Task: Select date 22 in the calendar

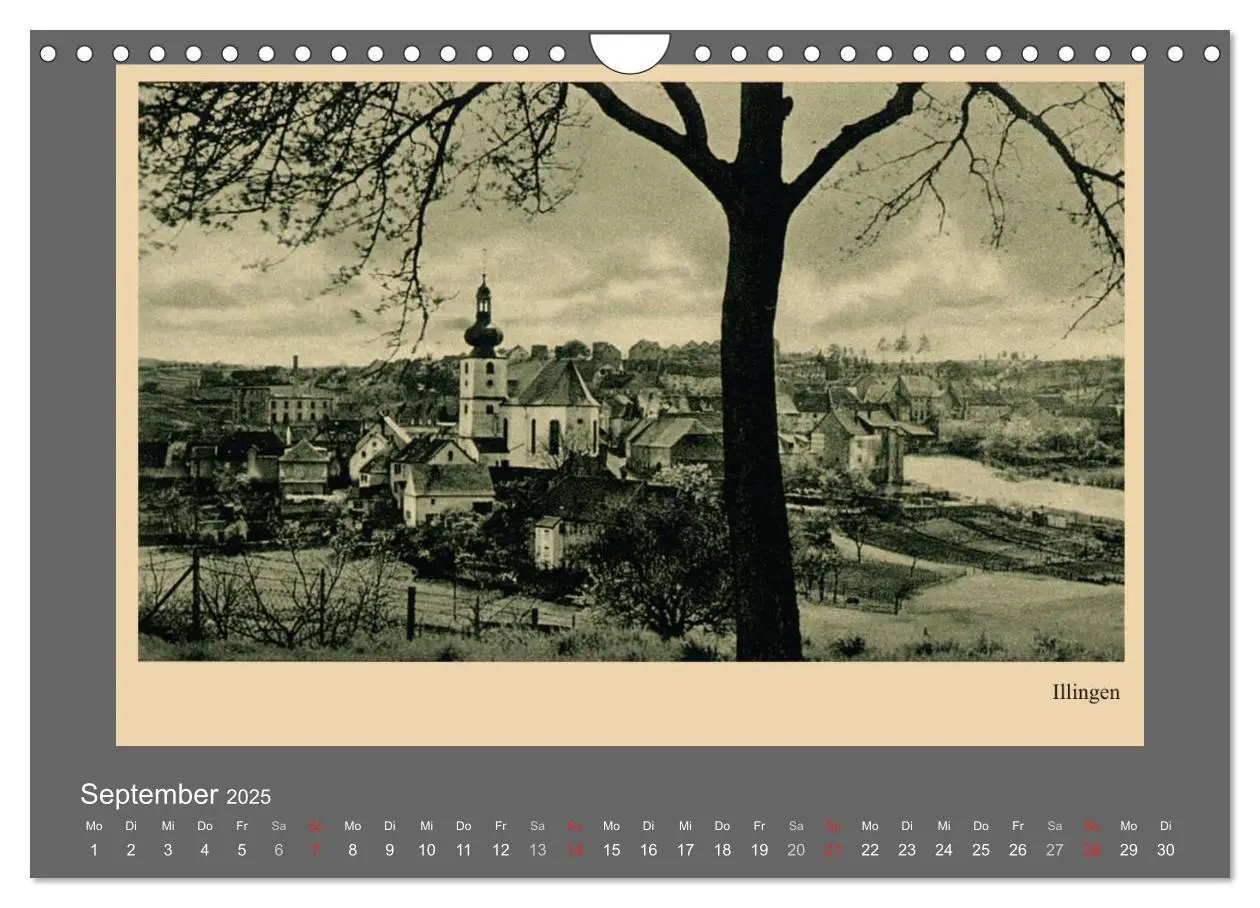Action: (x=870, y=850)
